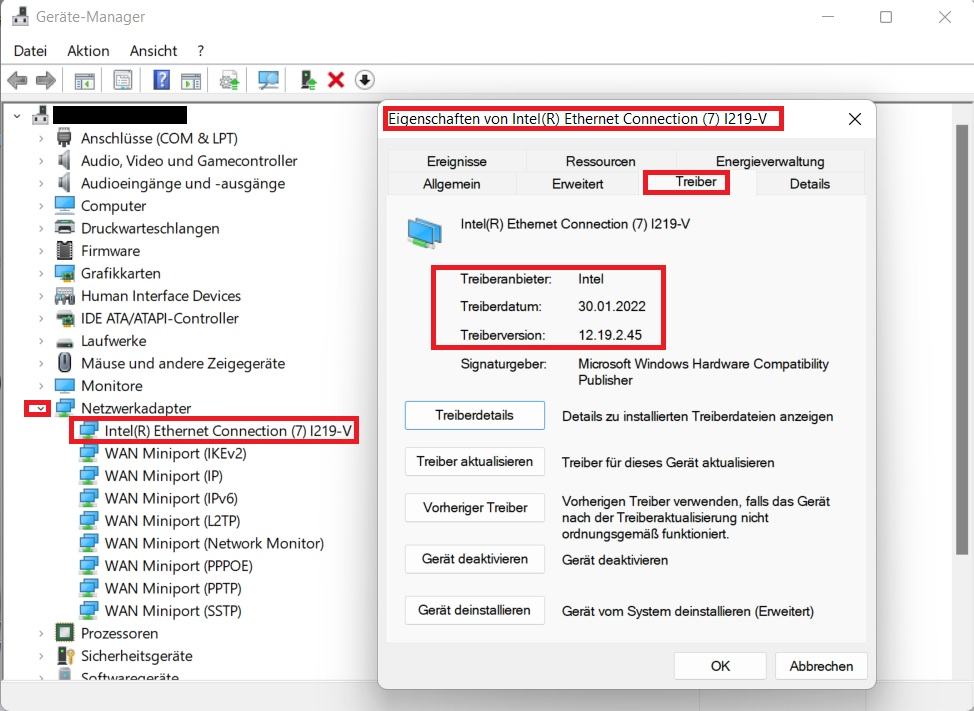Expand Audio, Video und Gamecontroller node

(41, 161)
